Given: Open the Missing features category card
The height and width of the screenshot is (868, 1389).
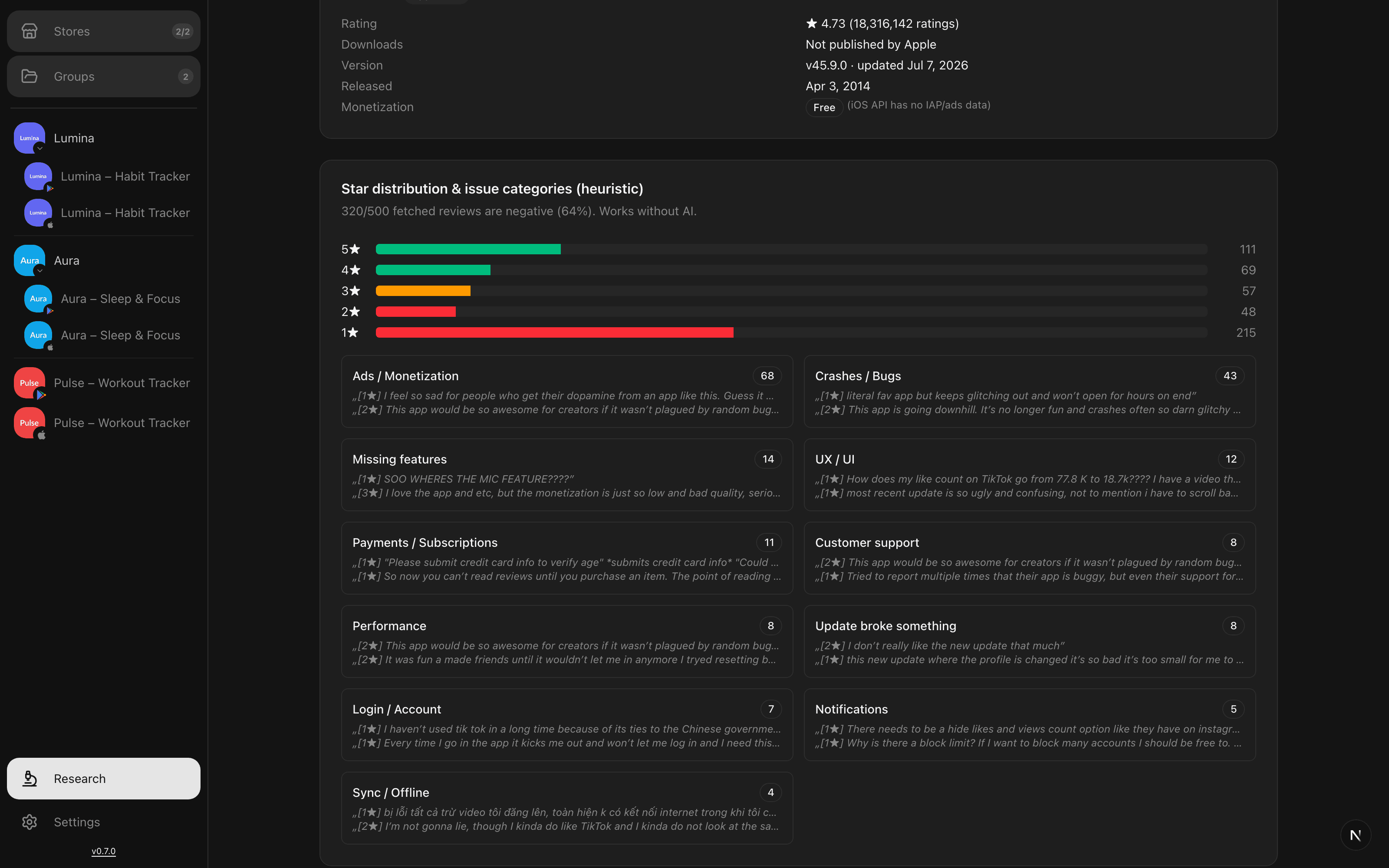Looking at the screenshot, I should point(567,475).
